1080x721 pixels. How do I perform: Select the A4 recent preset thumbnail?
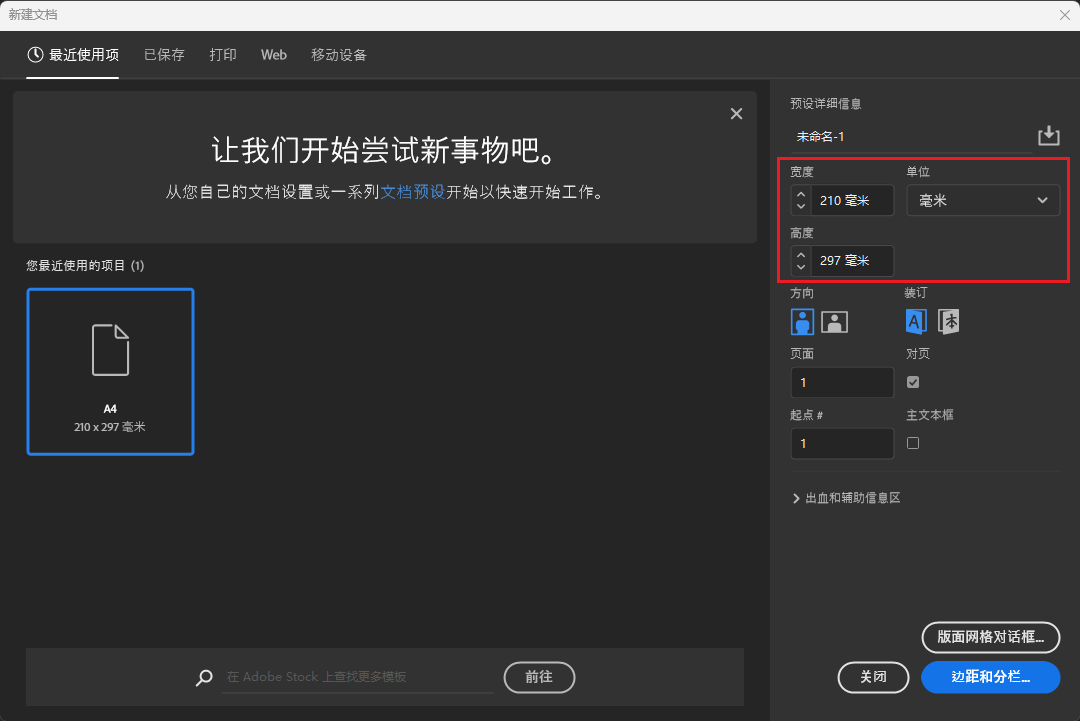pyautogui.click(x=110, y=372)
